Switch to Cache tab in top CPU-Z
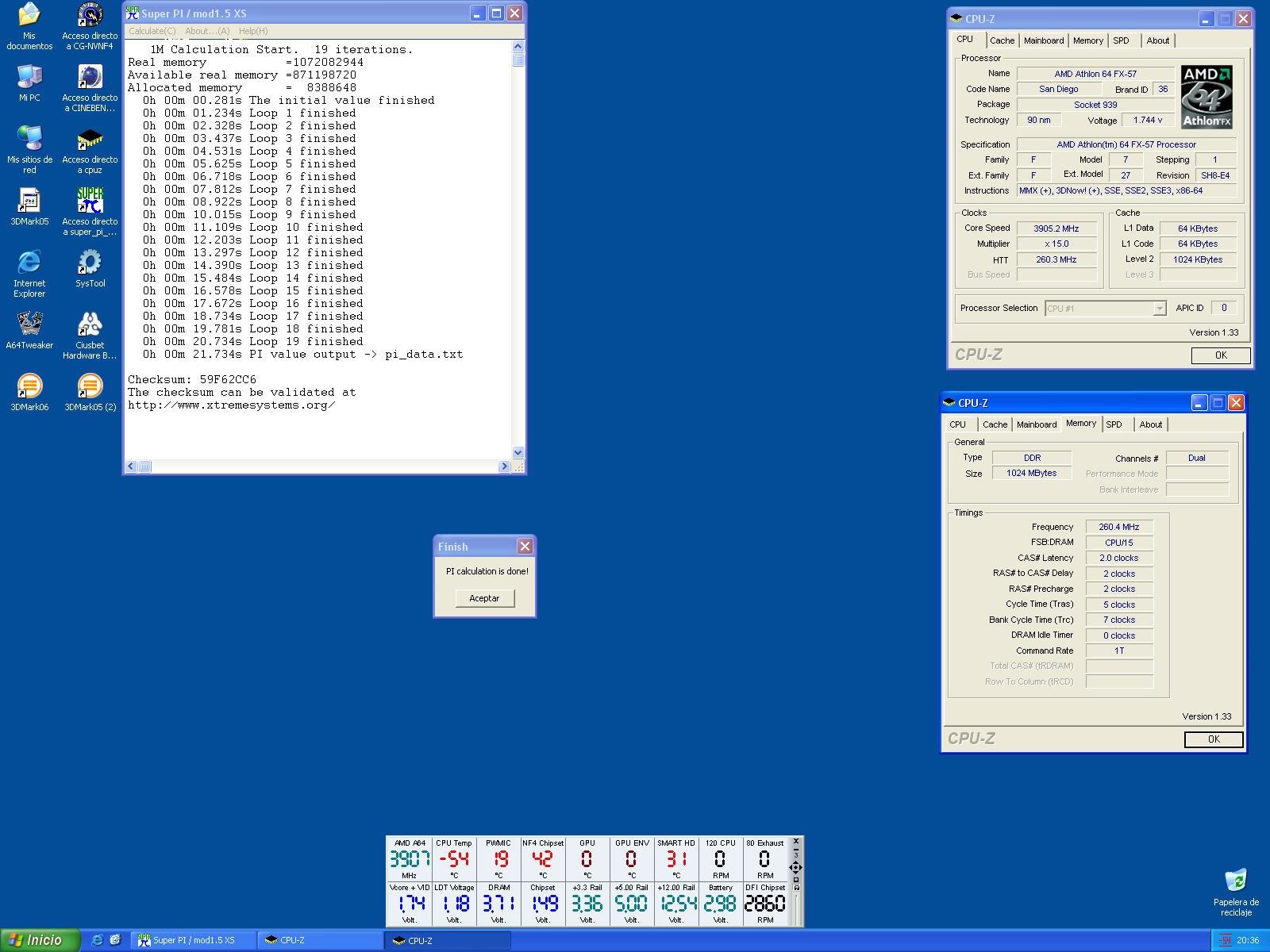 [x=1002, y=40]
